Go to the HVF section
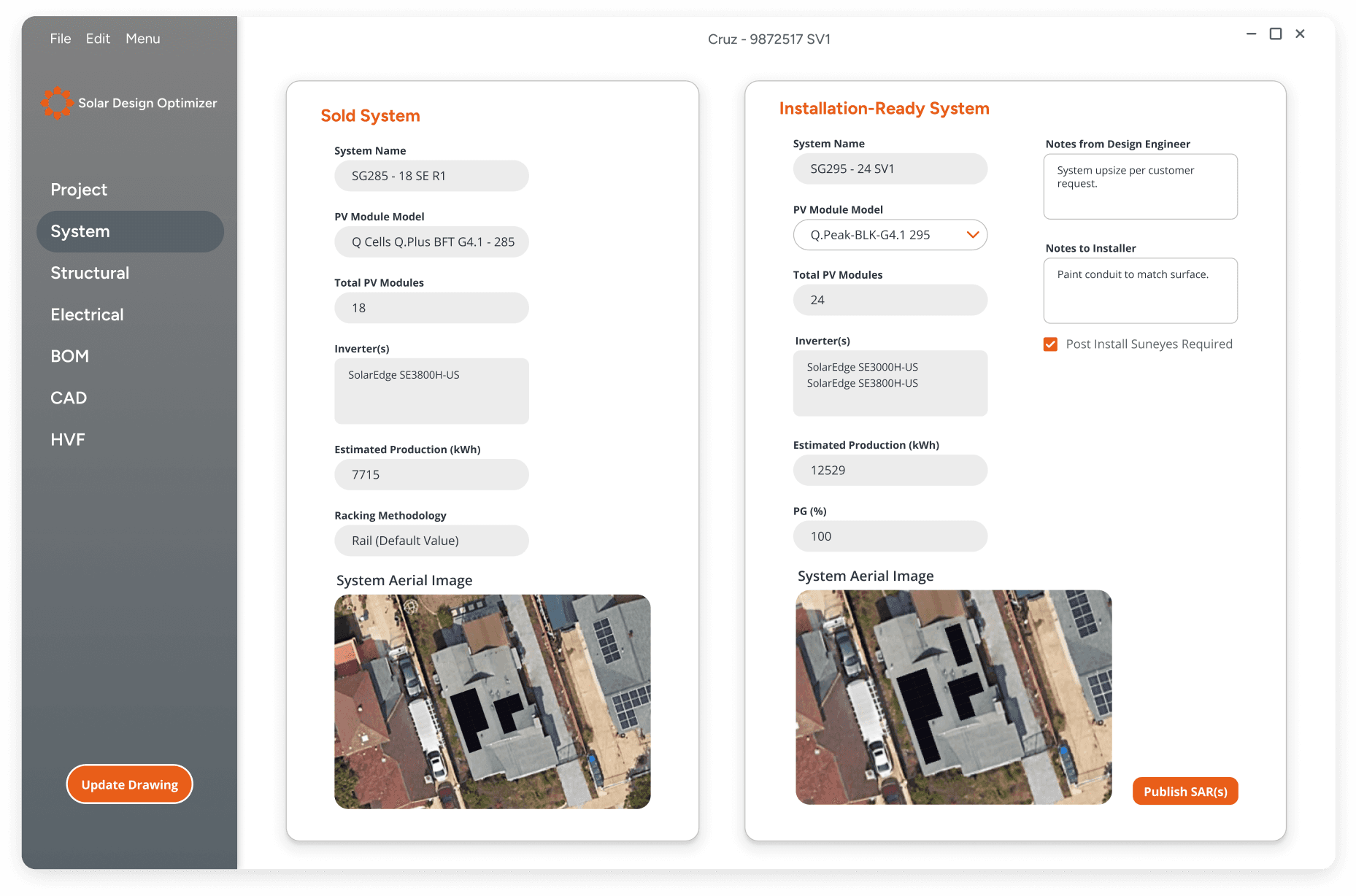This screenshot has width=1356, height=896. [x=68, y=439]
